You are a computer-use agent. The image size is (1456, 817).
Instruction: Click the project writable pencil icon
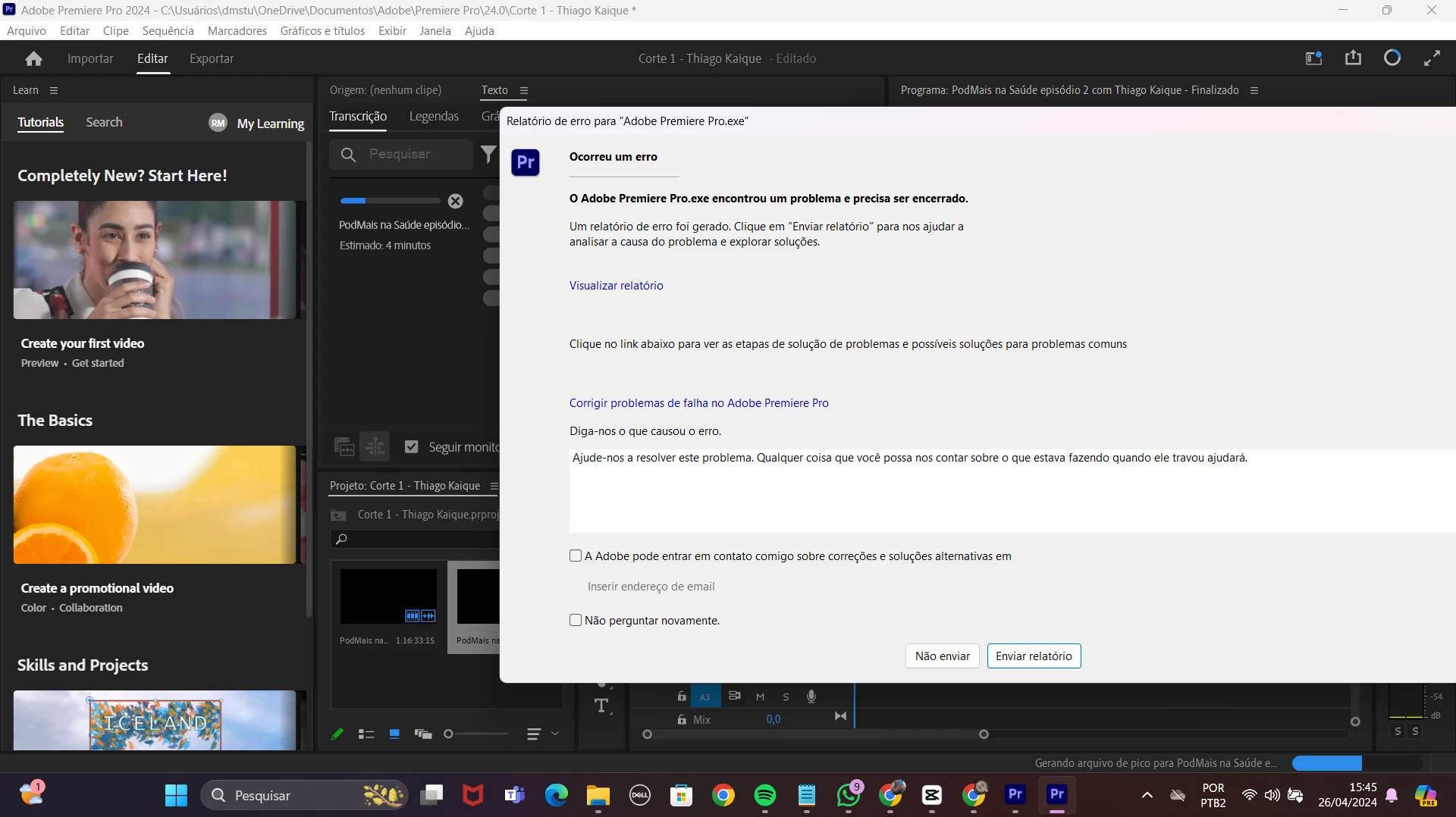click(337, 734)
